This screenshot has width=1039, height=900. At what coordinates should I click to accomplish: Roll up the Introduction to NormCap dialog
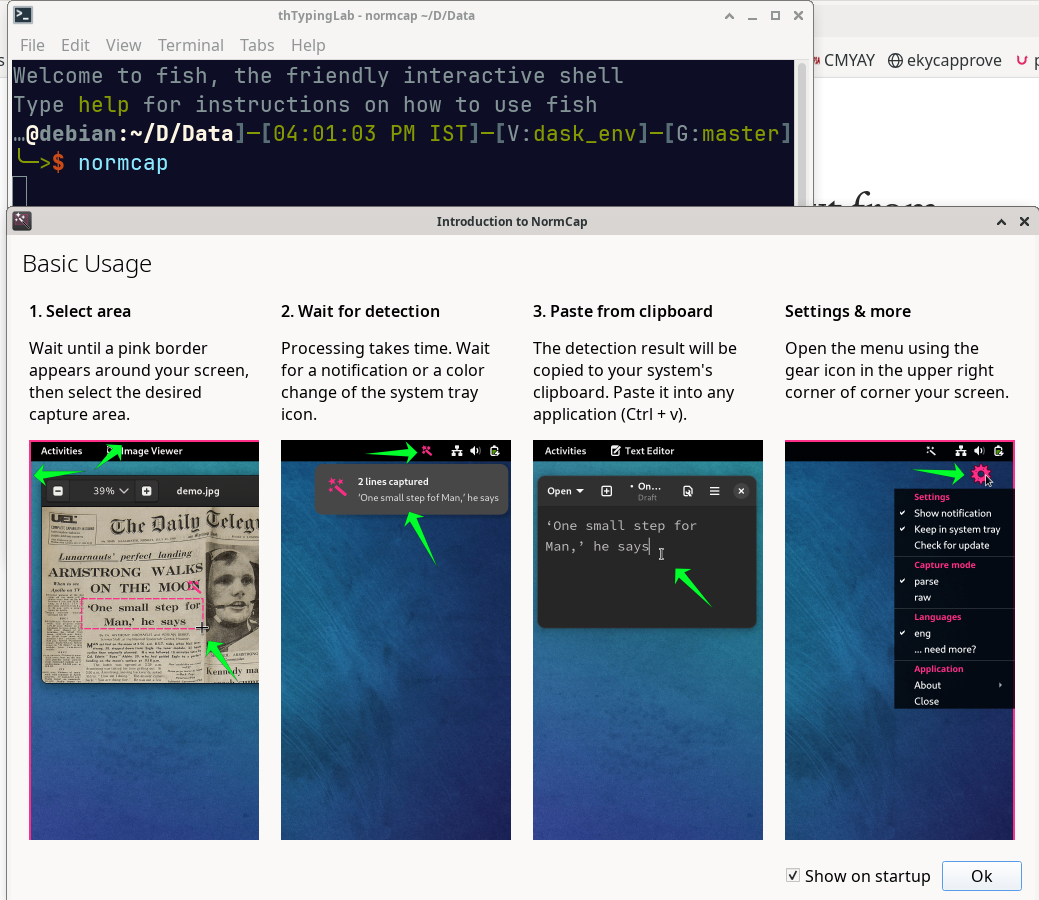(x=1001, y=222)
